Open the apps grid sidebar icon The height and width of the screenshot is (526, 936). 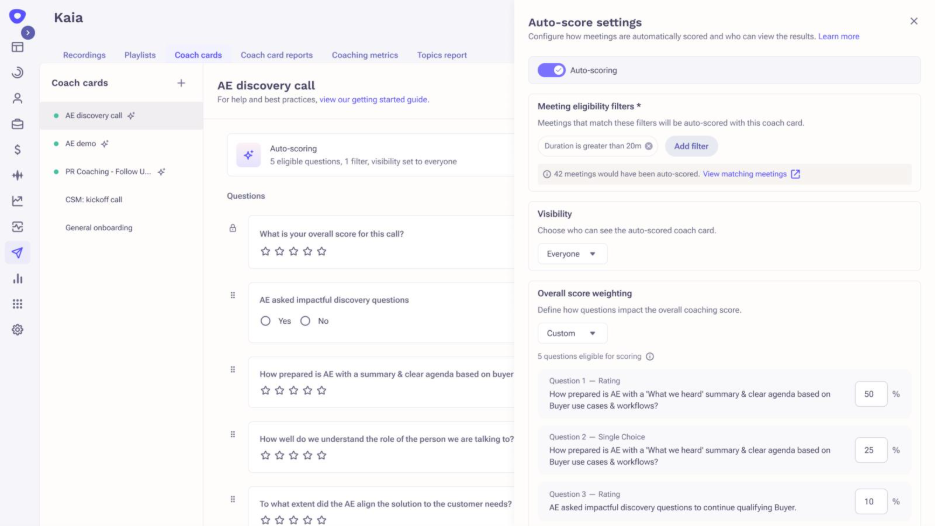[x=17, y=304]
